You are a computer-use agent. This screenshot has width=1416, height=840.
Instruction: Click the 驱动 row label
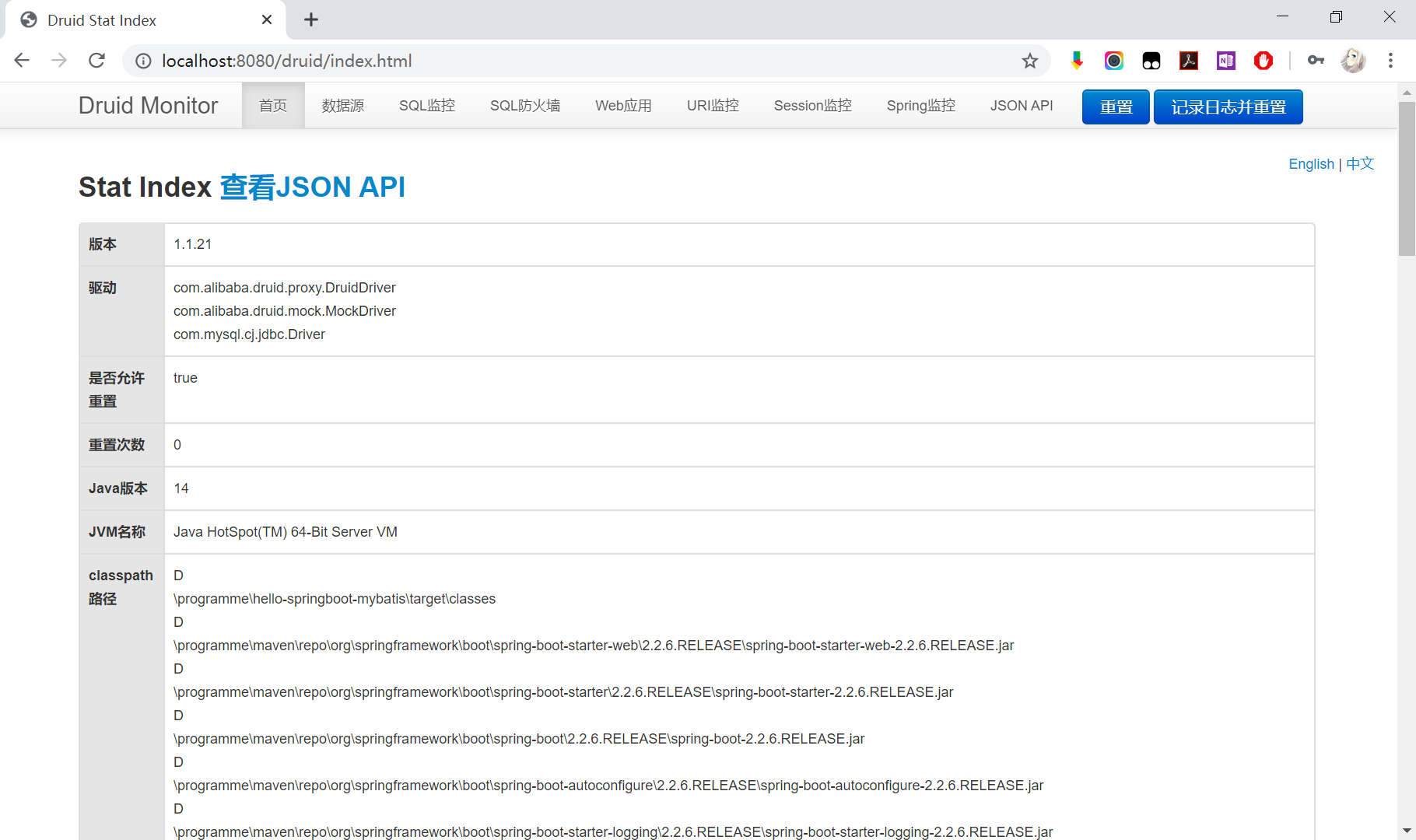click(x=103, y=288)
